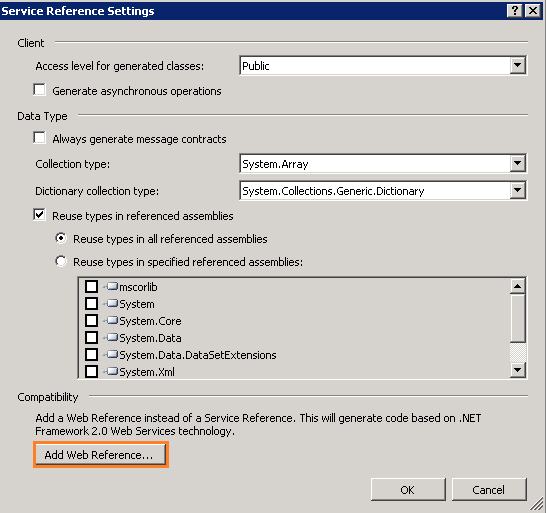Click the System.Xml assembly icon

coord(112,372)
